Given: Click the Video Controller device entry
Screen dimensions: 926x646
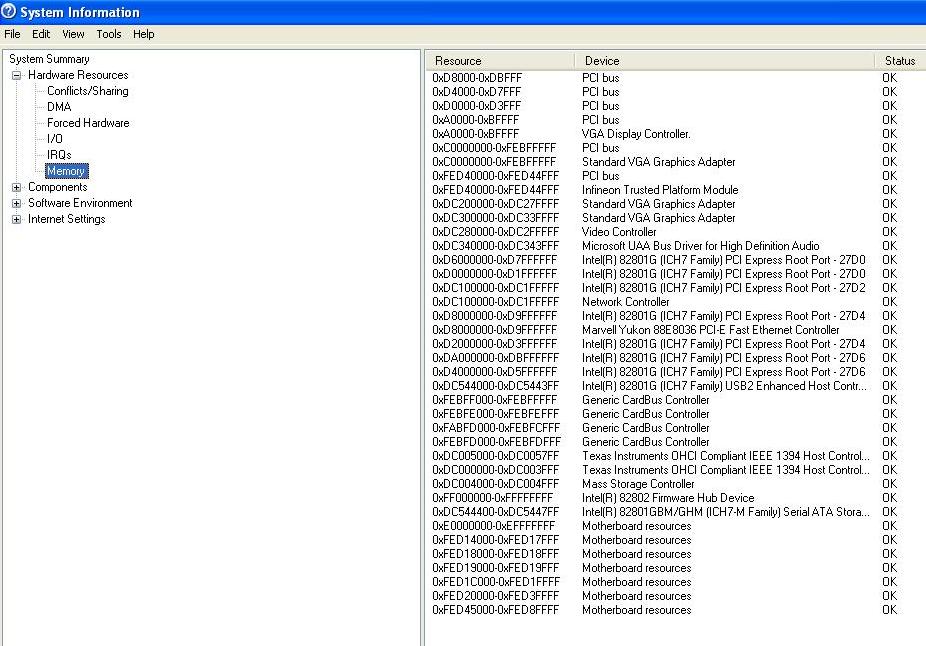Looking at the screenshot, I should tap(619, 232).
